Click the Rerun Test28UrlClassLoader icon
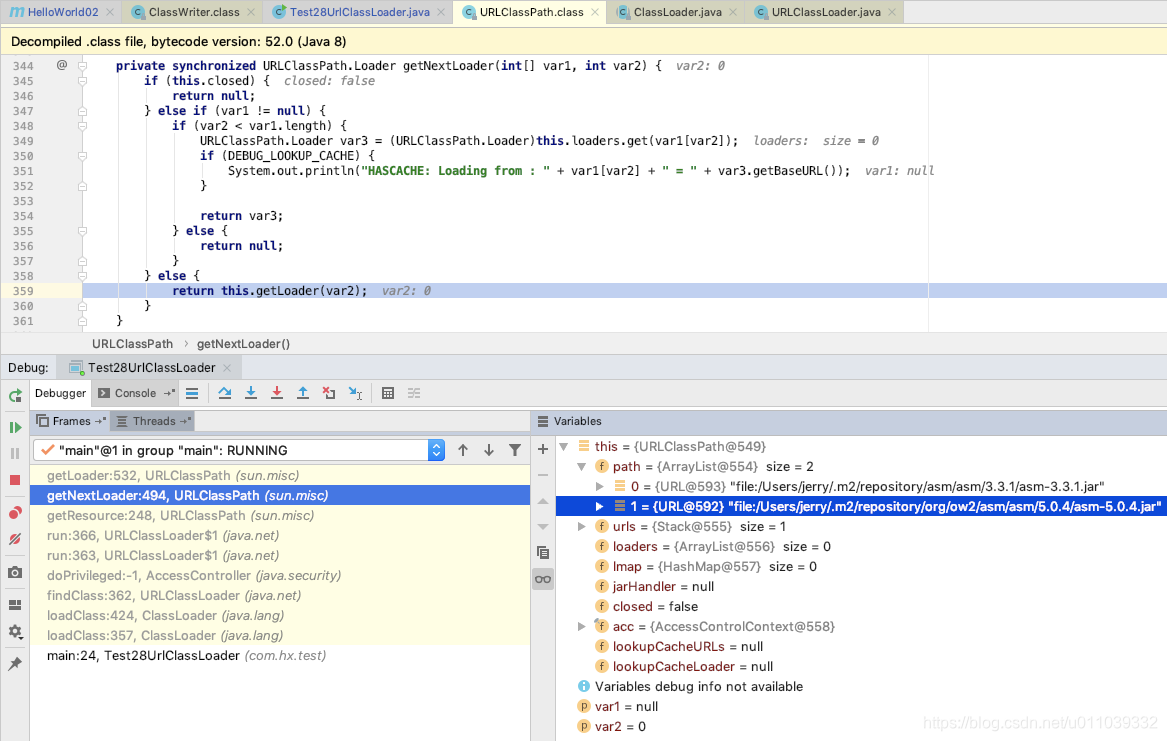The height and width of the screenshot is (741, 1167). click(14, 396)
